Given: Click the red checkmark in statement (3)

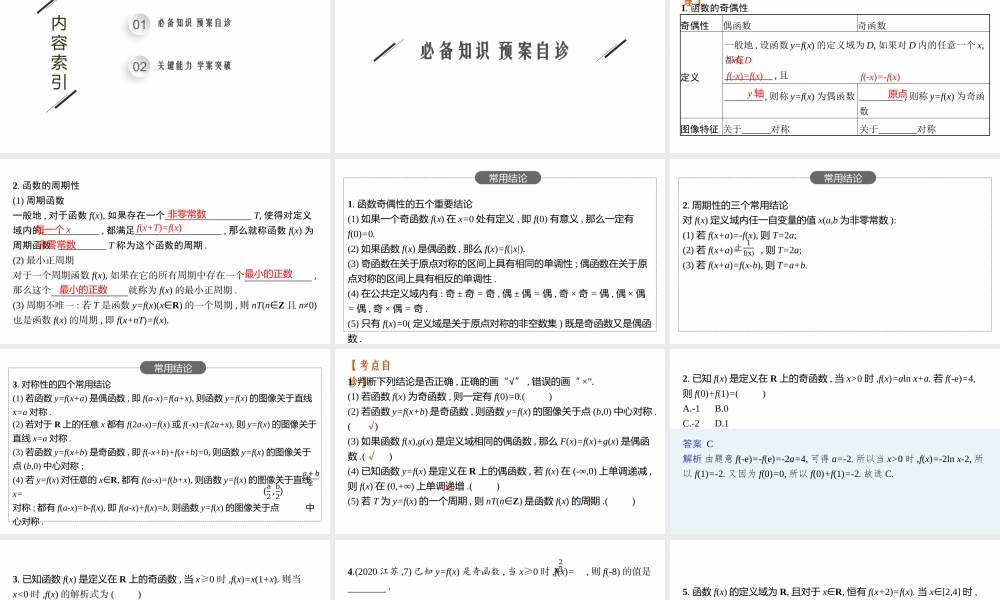Looking at the screenshot, I should [x=370, y=455].
